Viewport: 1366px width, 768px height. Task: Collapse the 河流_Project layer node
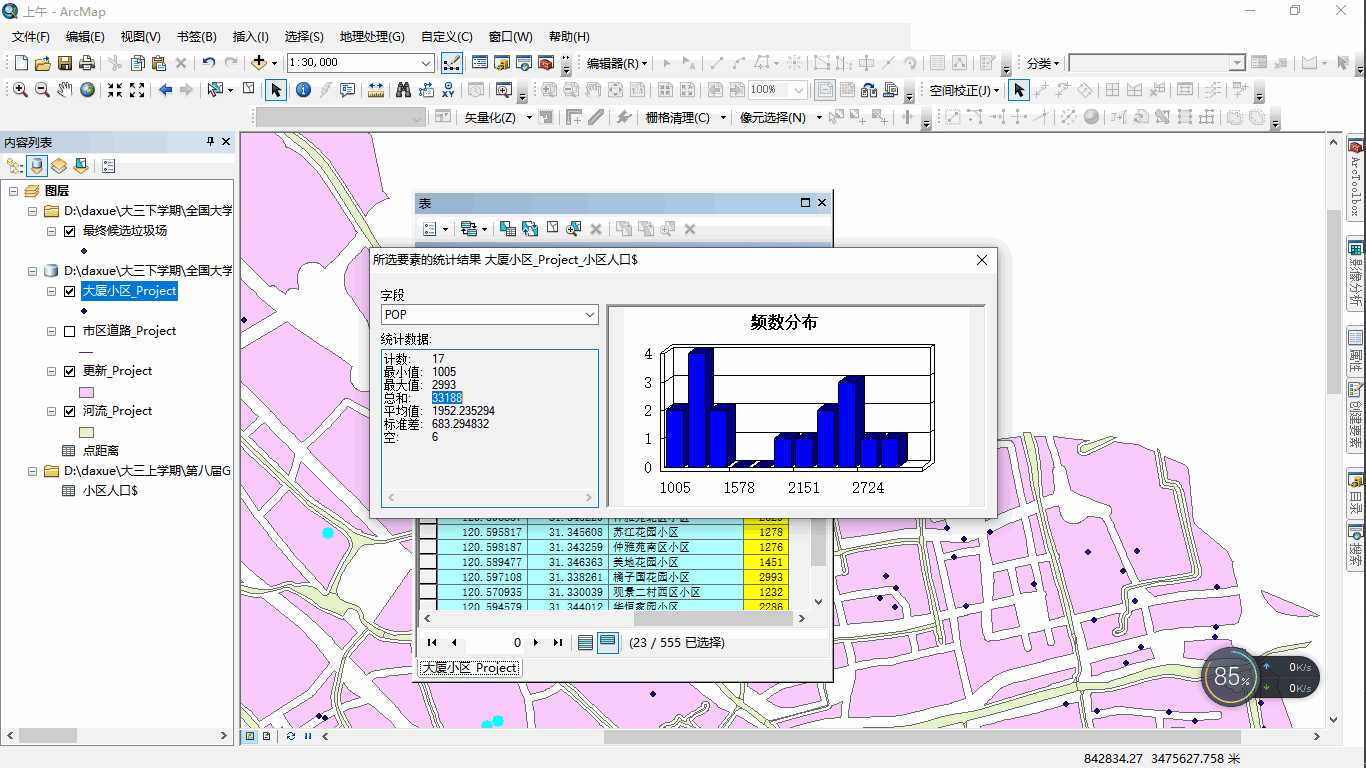pos(52,411)
